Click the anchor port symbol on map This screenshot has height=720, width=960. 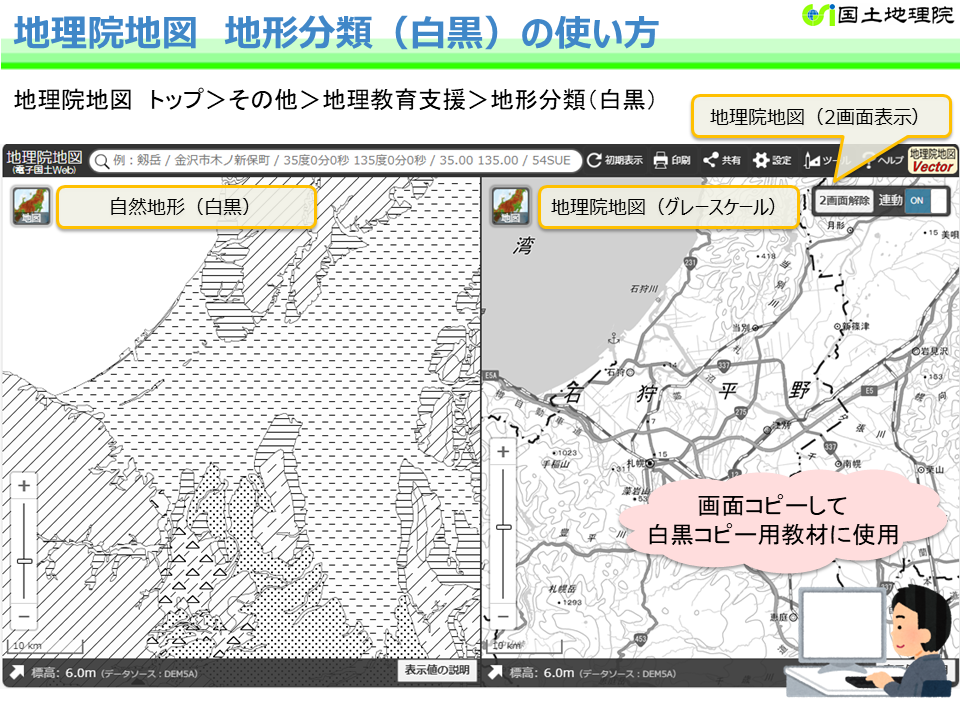click(614, 338)
